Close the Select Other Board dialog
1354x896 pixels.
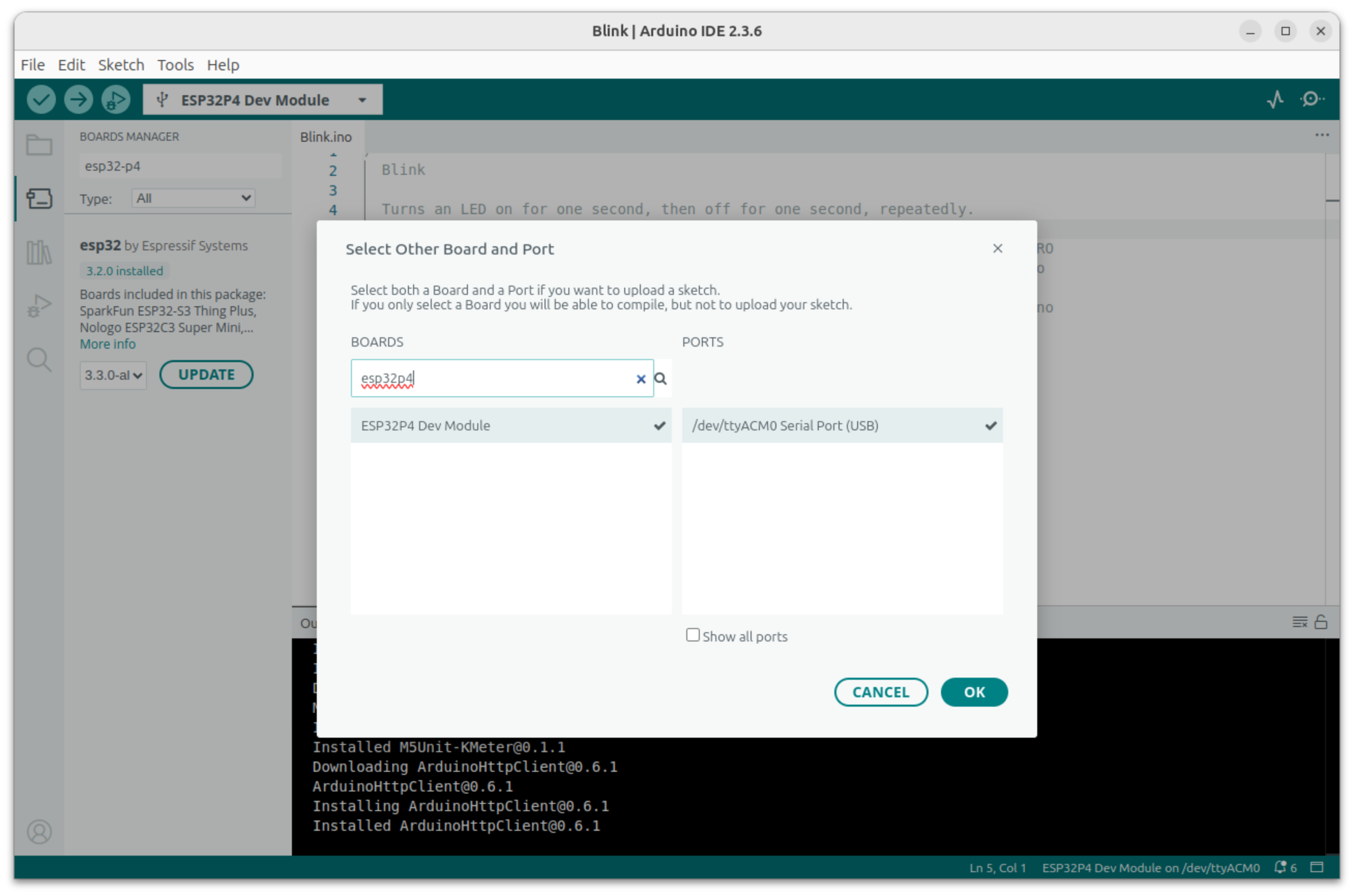pyautogui.click(x=997, y=248)
